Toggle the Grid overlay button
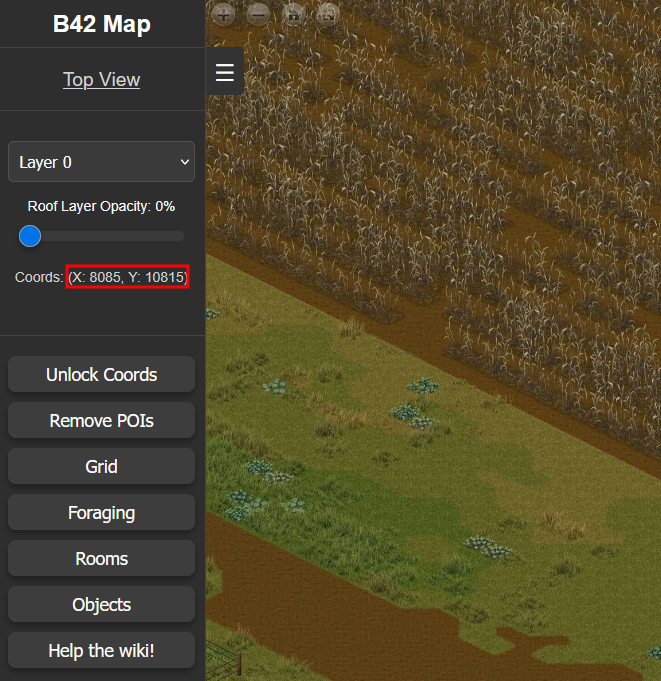The height and width of the screenshot is (681, 661). point(101,466)
